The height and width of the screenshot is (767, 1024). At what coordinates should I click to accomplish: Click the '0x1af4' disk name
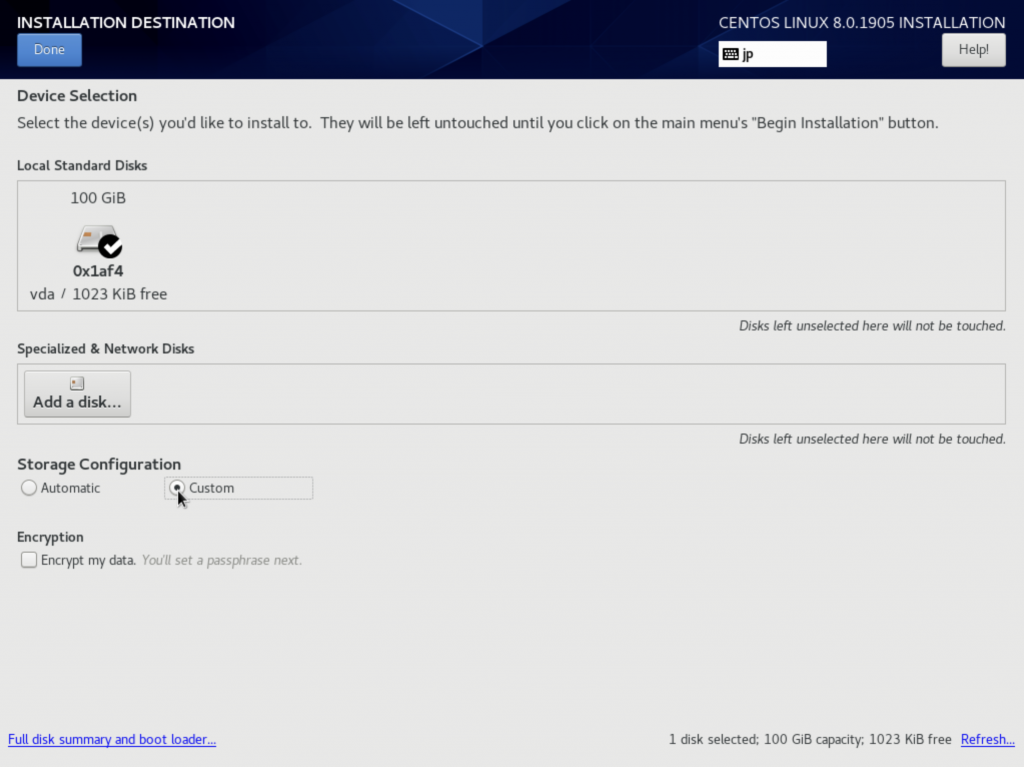98,271
